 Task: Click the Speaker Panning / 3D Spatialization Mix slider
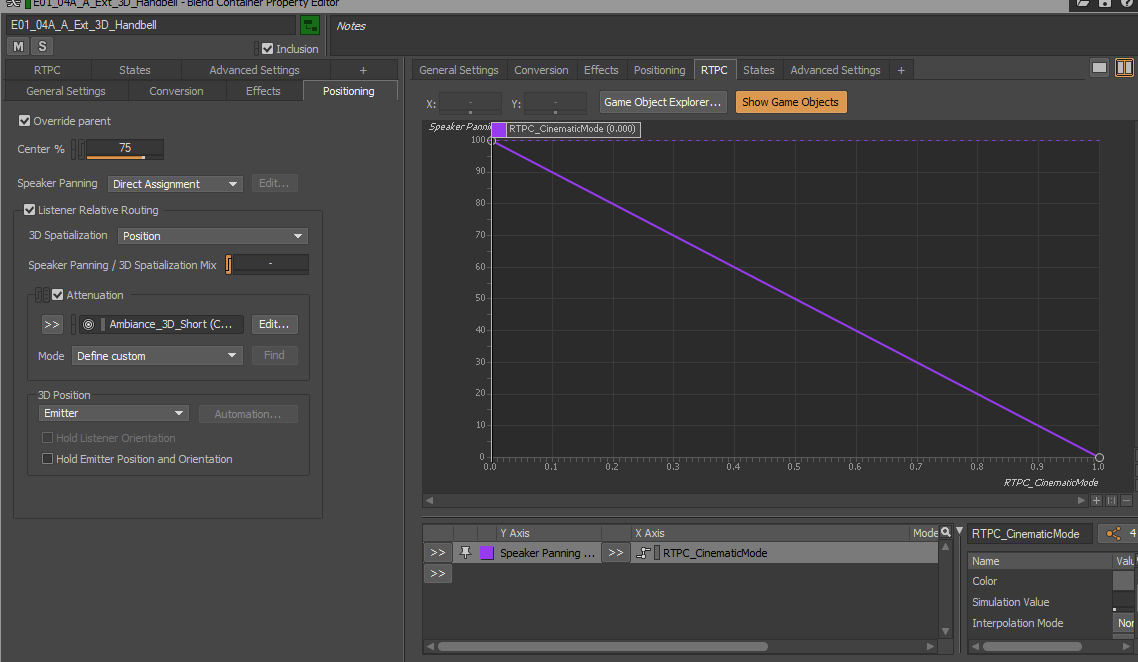click(270, 265)
